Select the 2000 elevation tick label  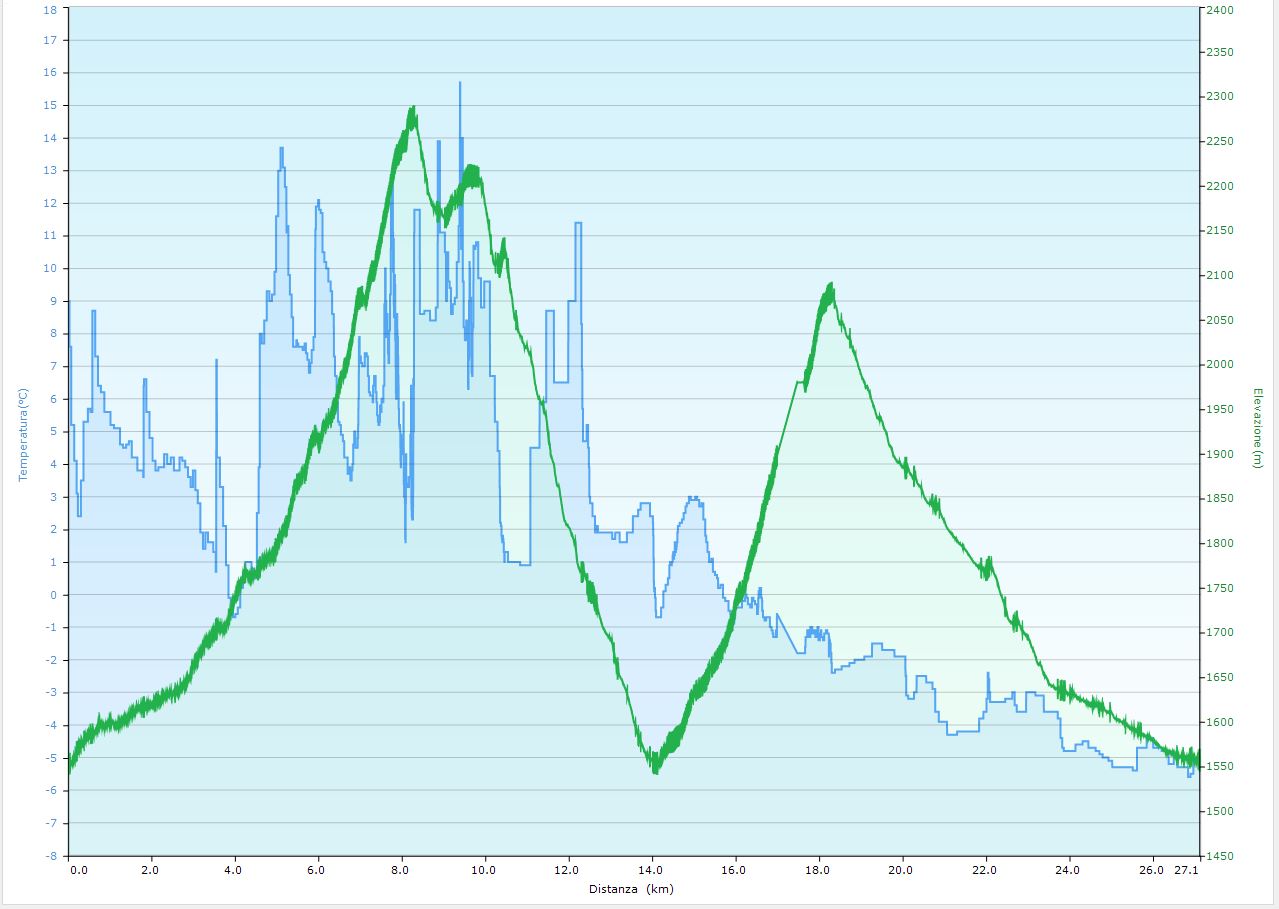tap(1223, 365)
